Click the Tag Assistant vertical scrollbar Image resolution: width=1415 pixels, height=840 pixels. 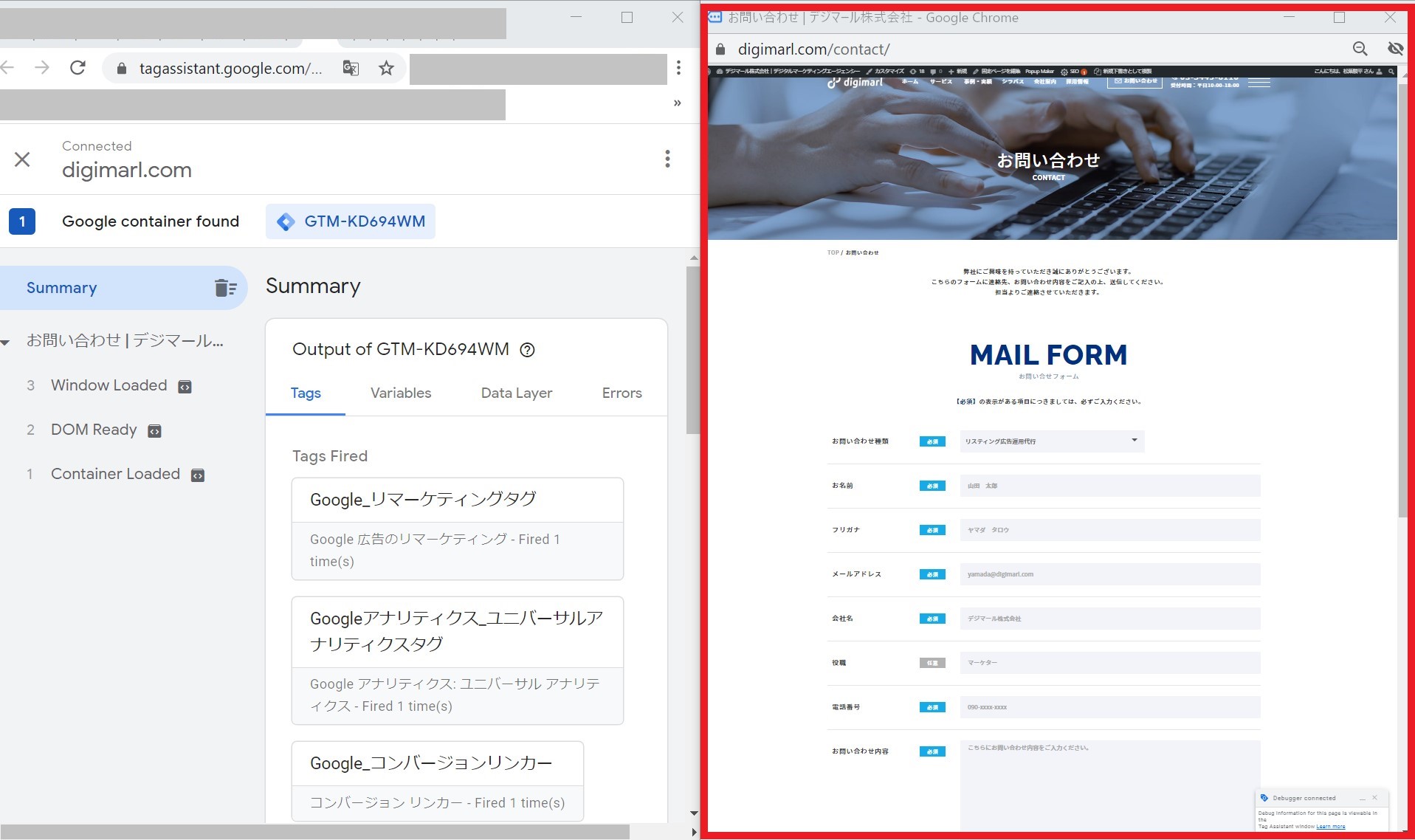tap(692, 350)
